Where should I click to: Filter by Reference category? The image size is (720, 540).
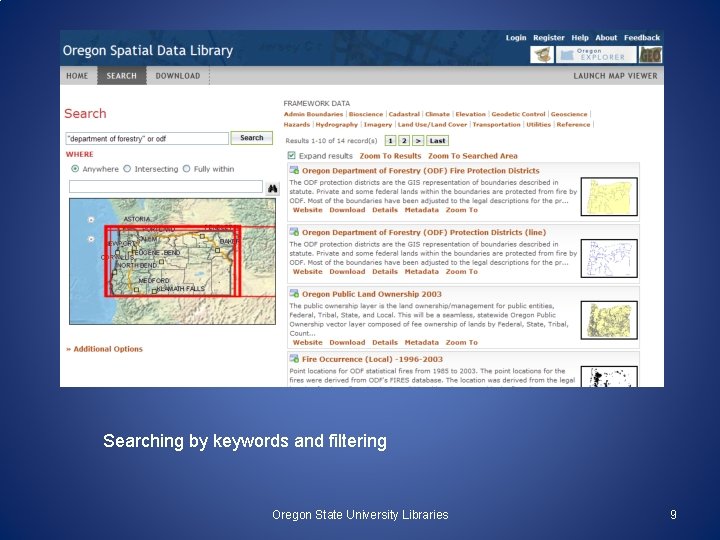[573, 124]
